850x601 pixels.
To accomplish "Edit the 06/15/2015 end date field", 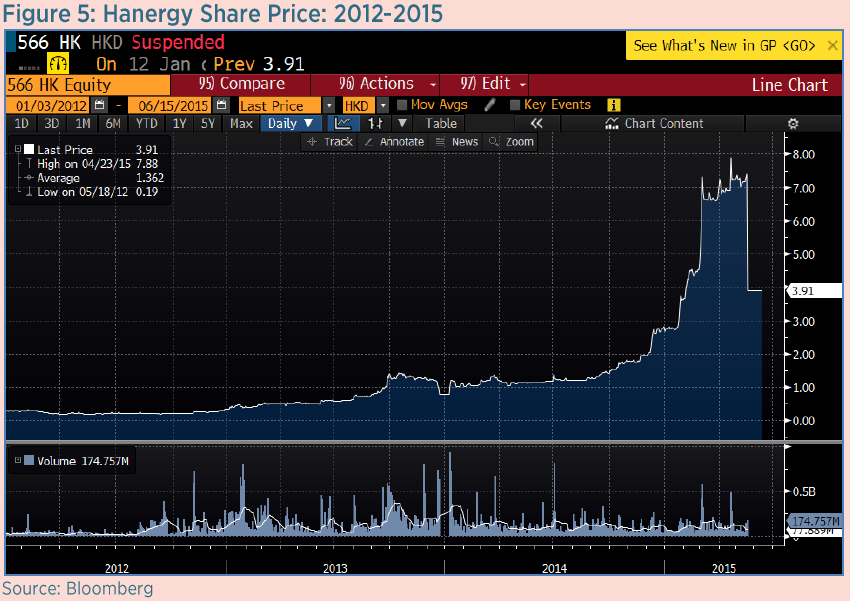I will pos(171,105).
